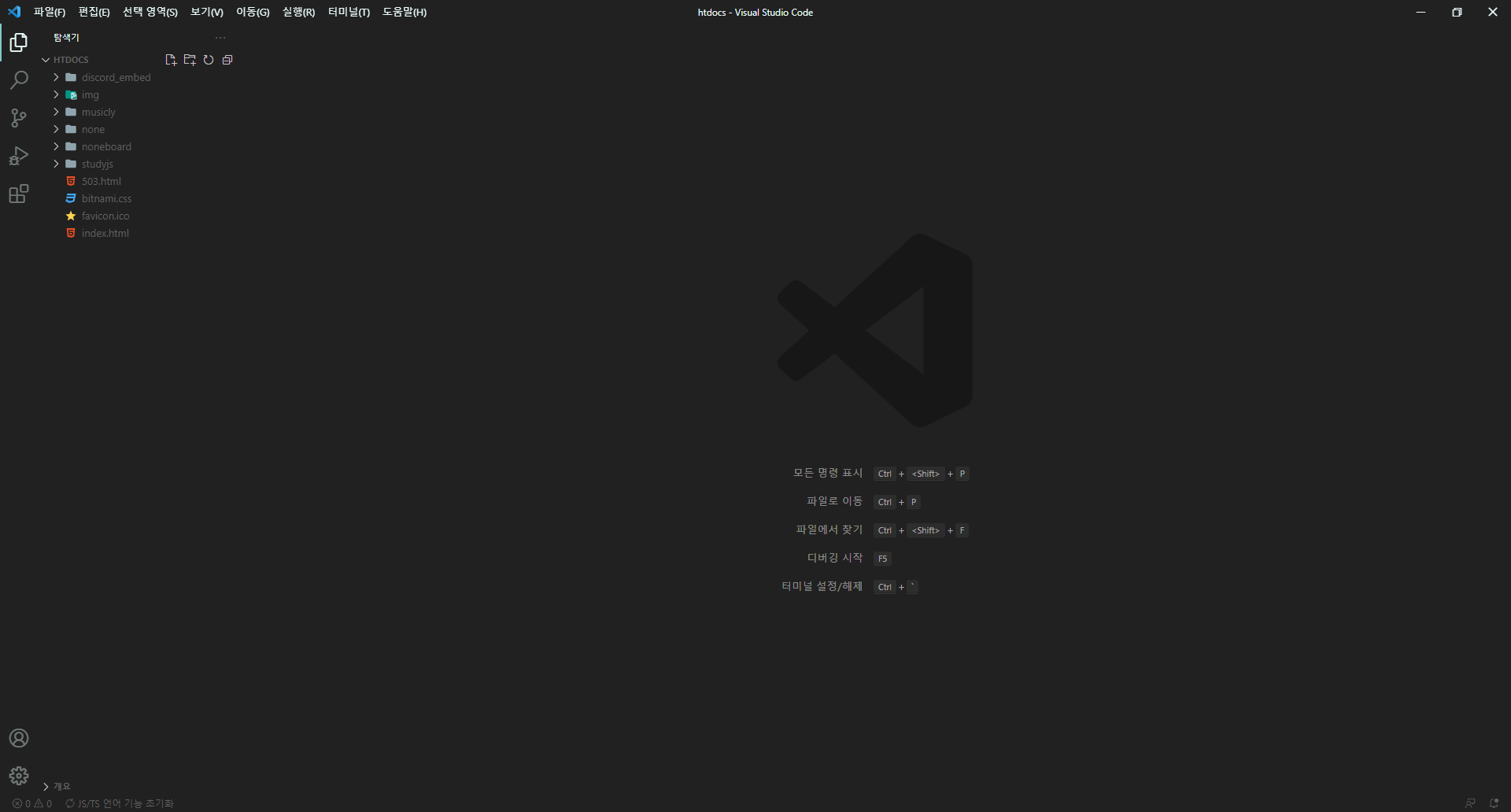1511x812 pixels.
Task: Expand the discord_embed folder
Action: [56, 77]
